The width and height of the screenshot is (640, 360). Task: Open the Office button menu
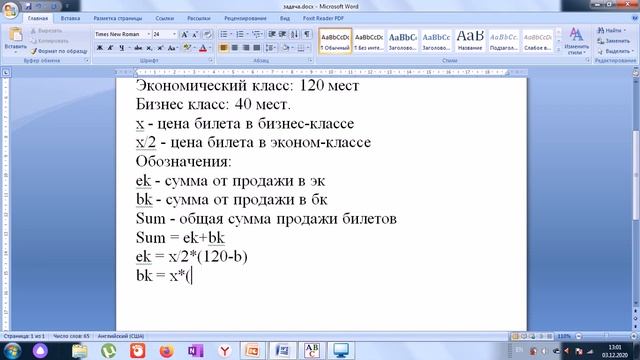pyautogui.click(x=10, y=10)
